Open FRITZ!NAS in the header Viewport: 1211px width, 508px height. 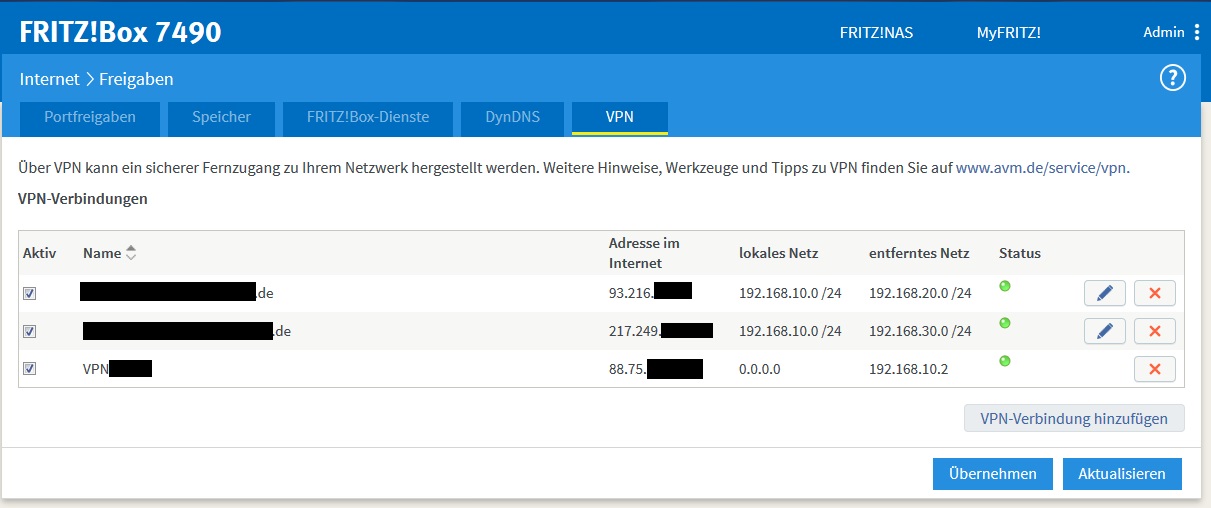click(x=876, y=33)
